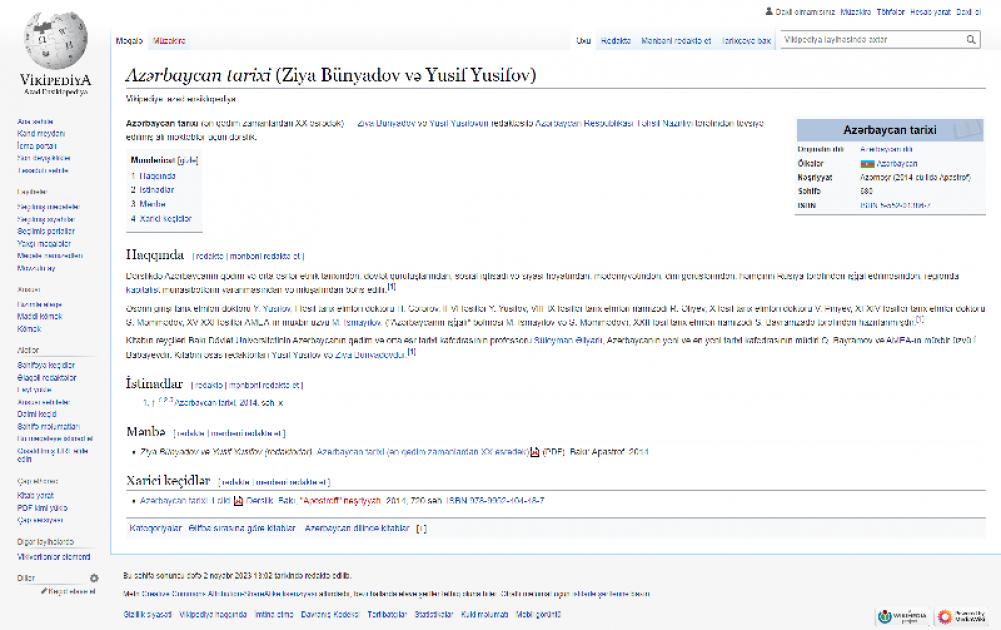Image resolution: width=1001 pixels, height=630 pixels.
Task: Switch to the Müzakirə tab
Action: [x=169, y=41]
